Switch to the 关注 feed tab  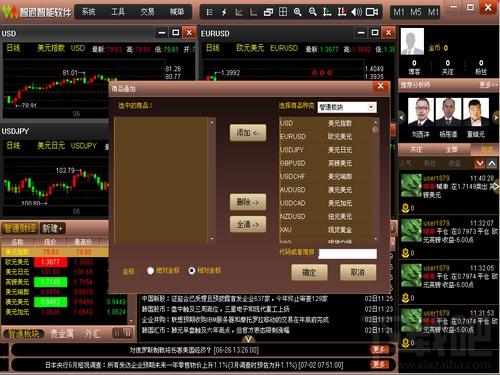pyautogui.click(x=416, y=149)
